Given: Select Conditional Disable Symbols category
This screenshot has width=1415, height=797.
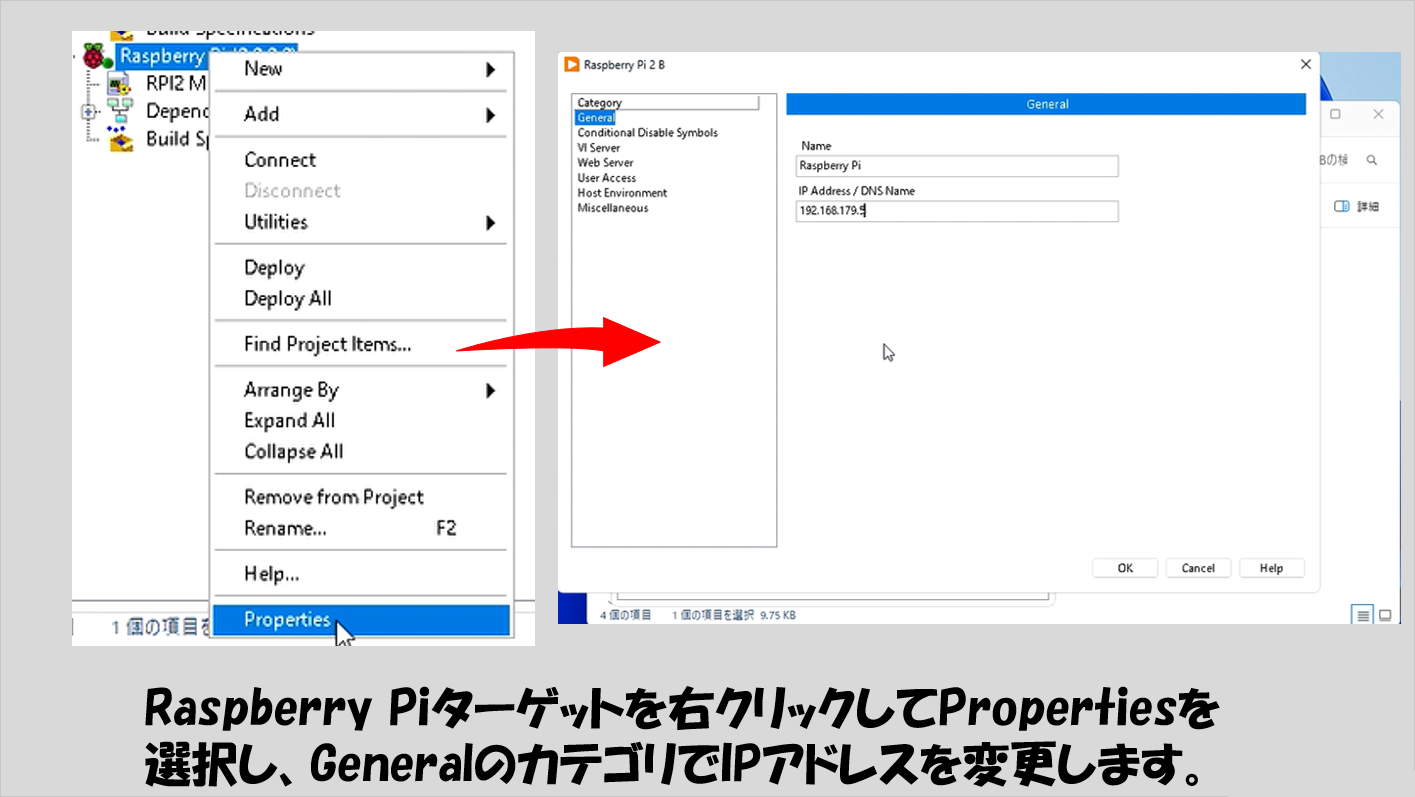Looking at the screenshot, I should (x=647, y=133).
